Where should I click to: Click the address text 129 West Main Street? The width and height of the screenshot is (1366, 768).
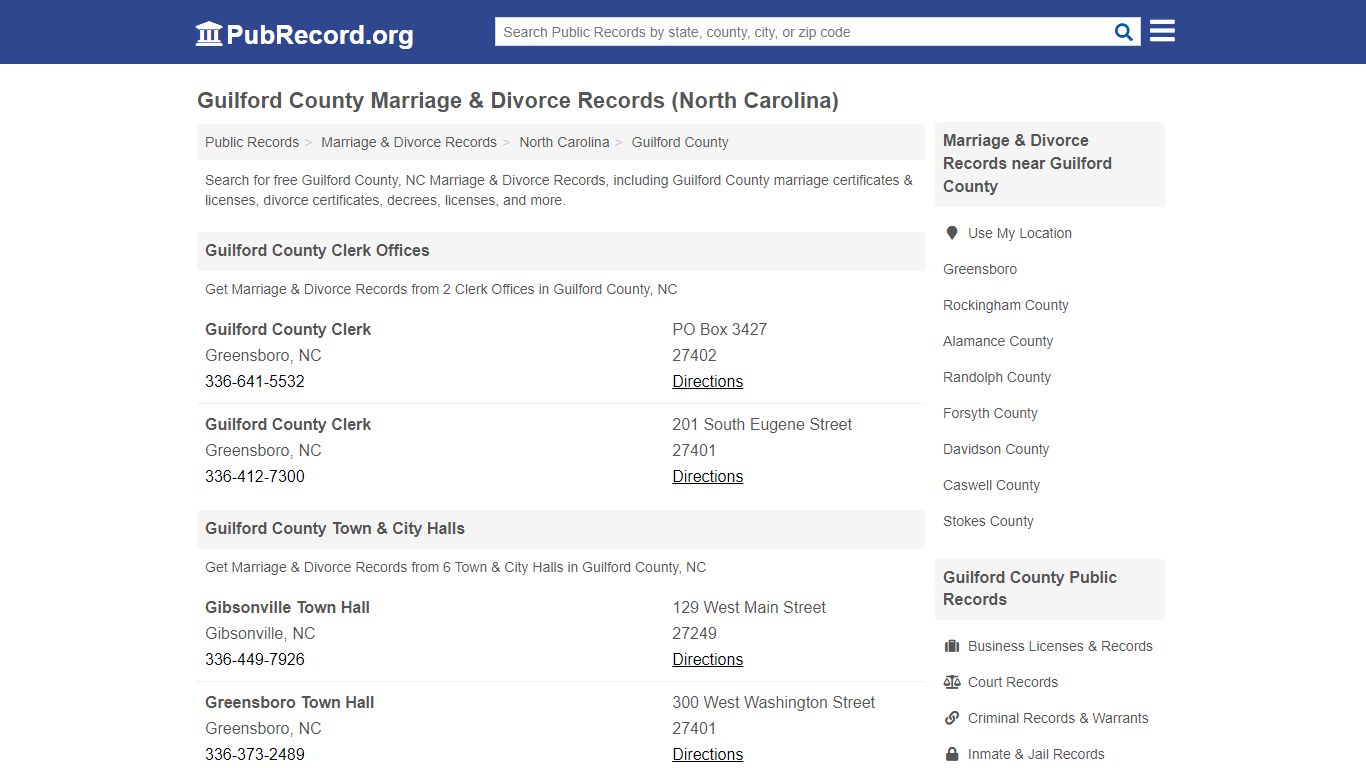pos(749,607)
